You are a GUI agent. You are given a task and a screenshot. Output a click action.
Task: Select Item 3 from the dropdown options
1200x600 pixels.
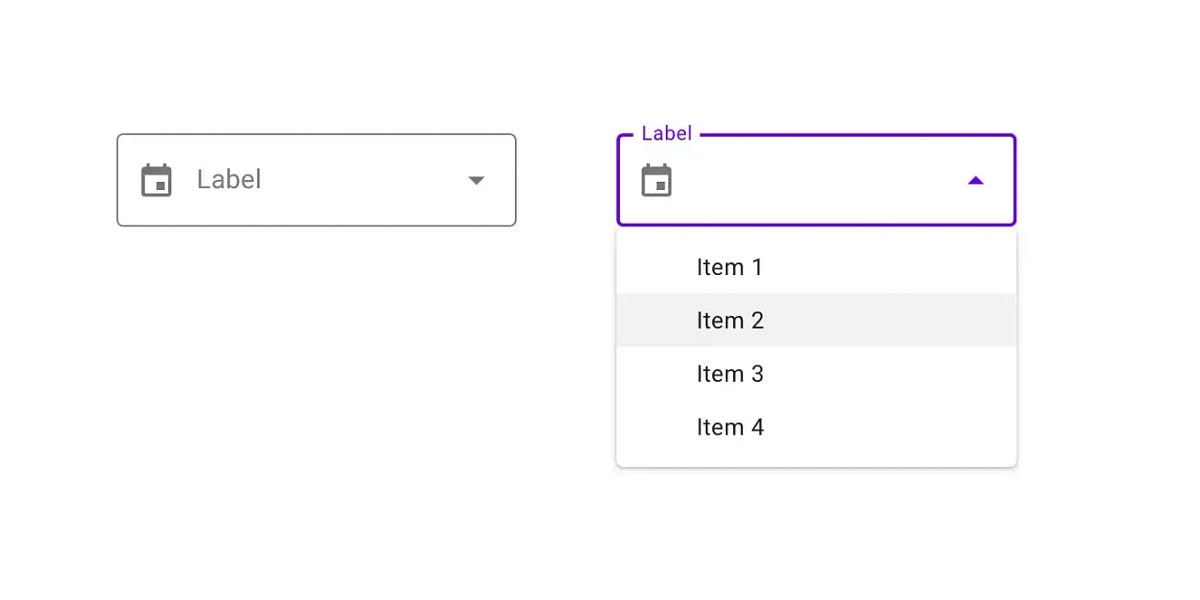(730, 373)
